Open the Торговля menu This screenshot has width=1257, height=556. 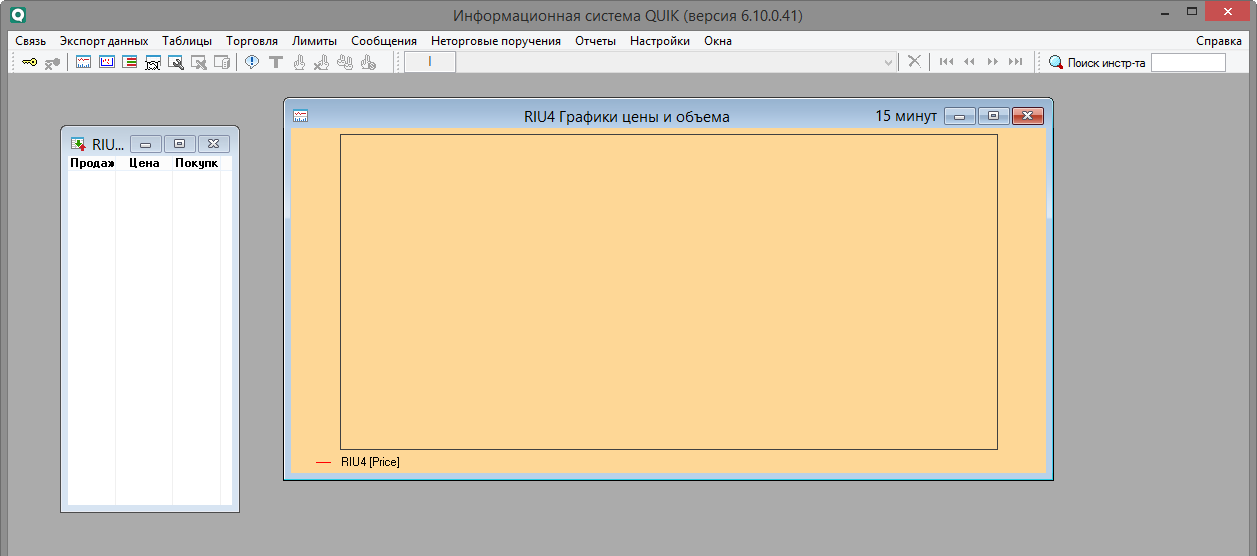(x=252, y=41)
